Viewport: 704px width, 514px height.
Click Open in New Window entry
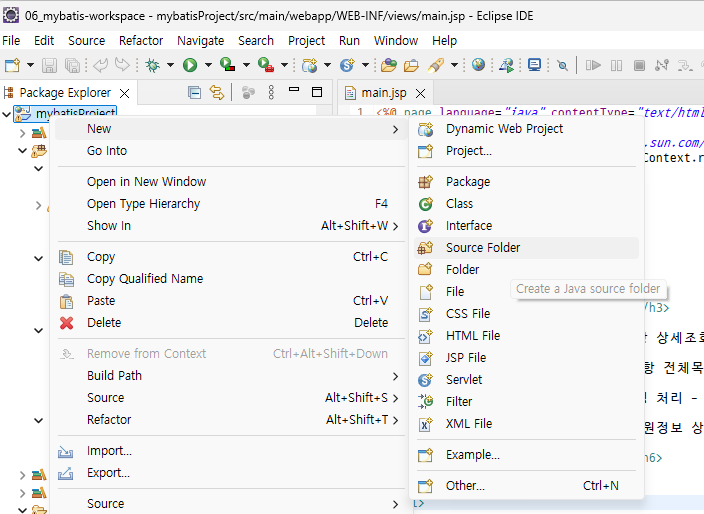(x=231, y=182)
